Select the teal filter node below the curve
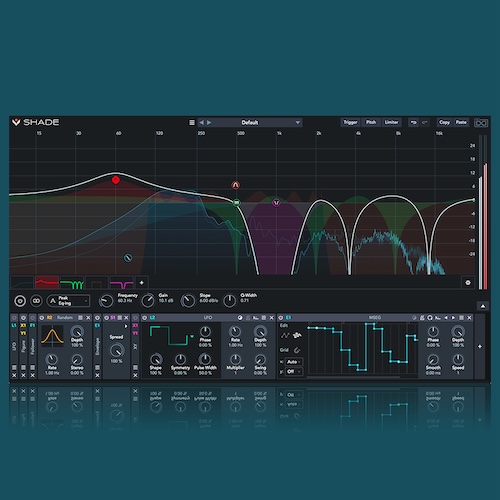The image size is (500, 500). tap(128, 258)
